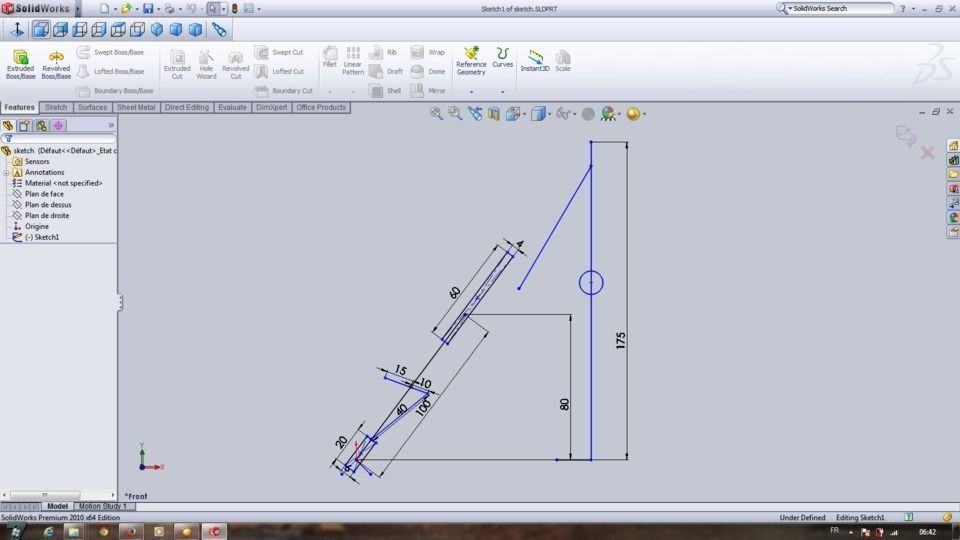Click the Normal To view icon

click(x=17, y=29)
